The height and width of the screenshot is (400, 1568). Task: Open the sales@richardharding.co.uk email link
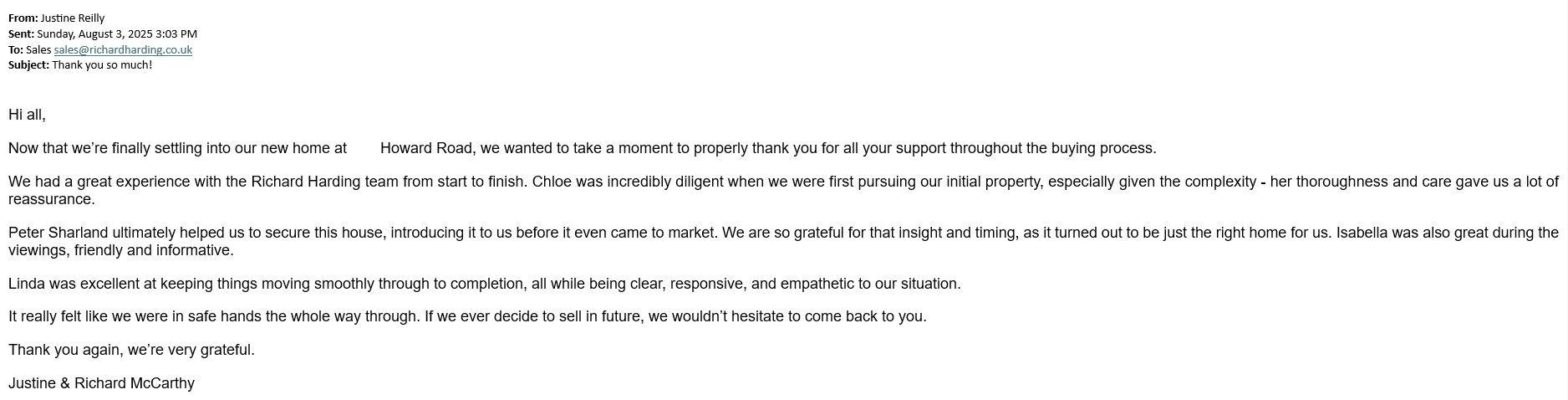pos(123,50)
